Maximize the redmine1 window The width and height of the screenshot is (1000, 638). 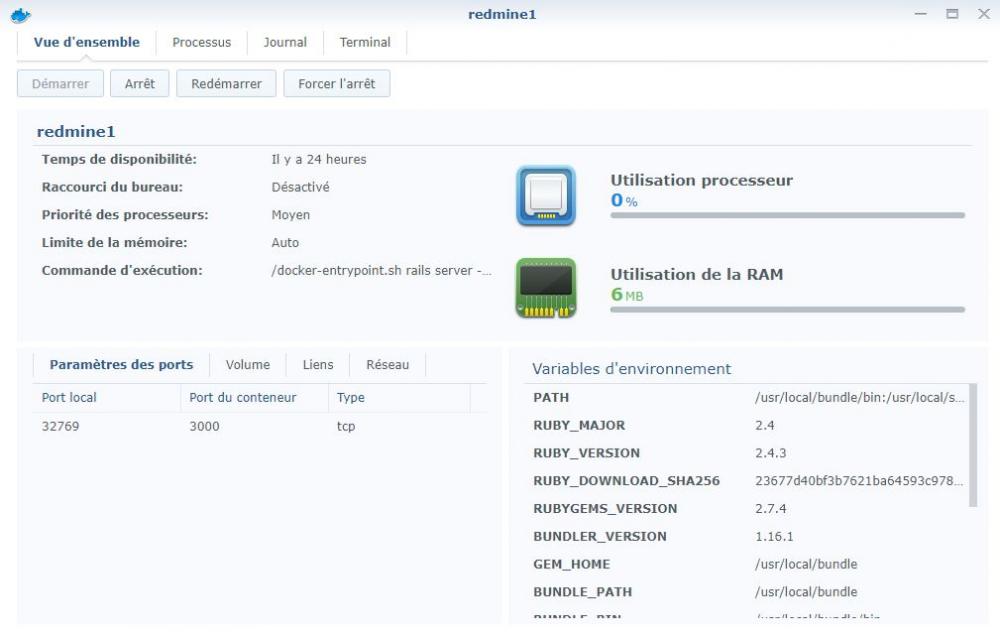click(x=952, y=14)
